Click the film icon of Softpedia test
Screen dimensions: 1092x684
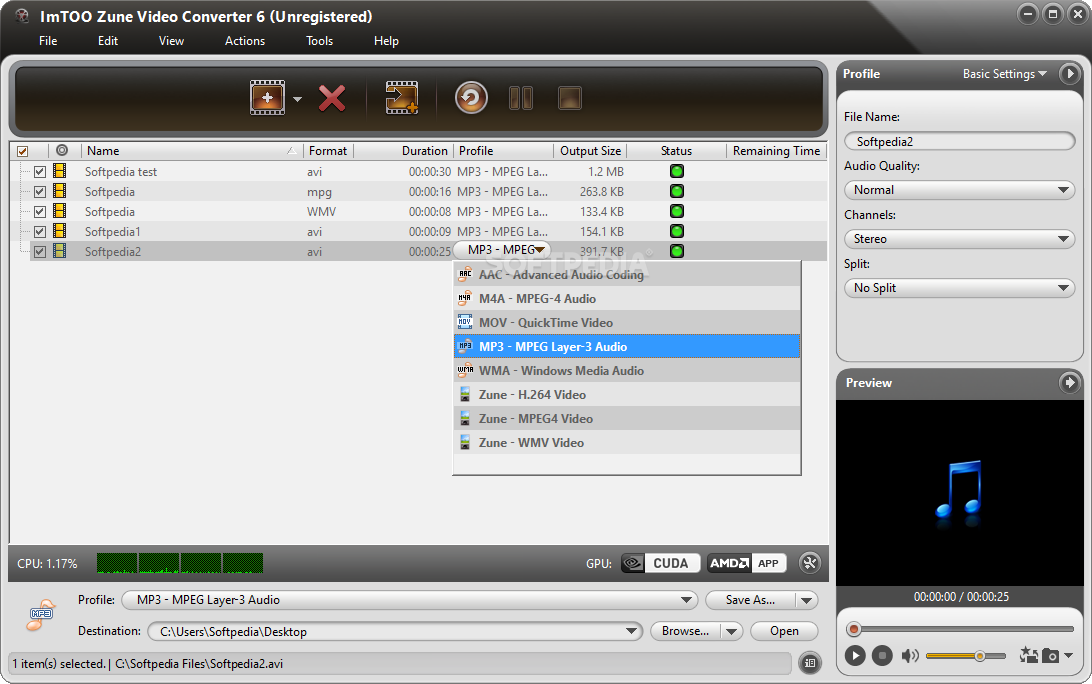[60, 171]
